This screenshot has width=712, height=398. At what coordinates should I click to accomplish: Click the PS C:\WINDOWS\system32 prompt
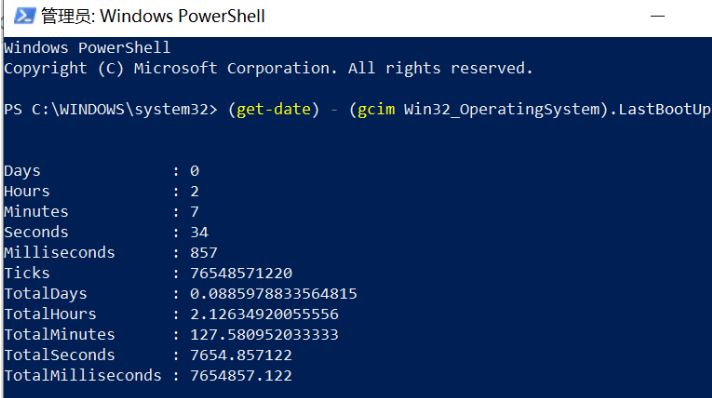click(110, 109)
